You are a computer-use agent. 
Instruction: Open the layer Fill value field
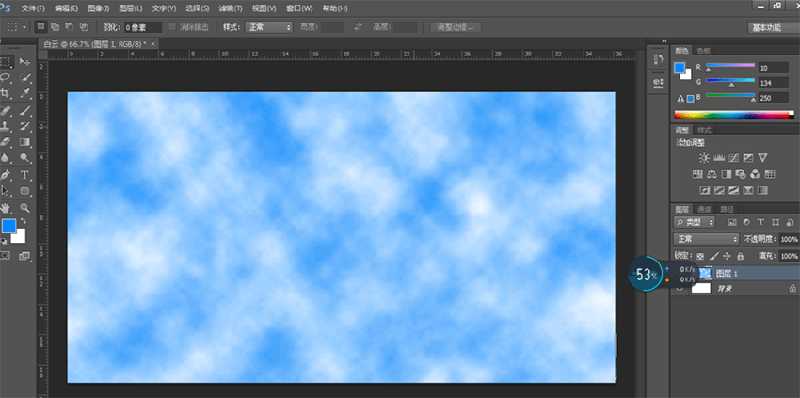coord(790,256)
